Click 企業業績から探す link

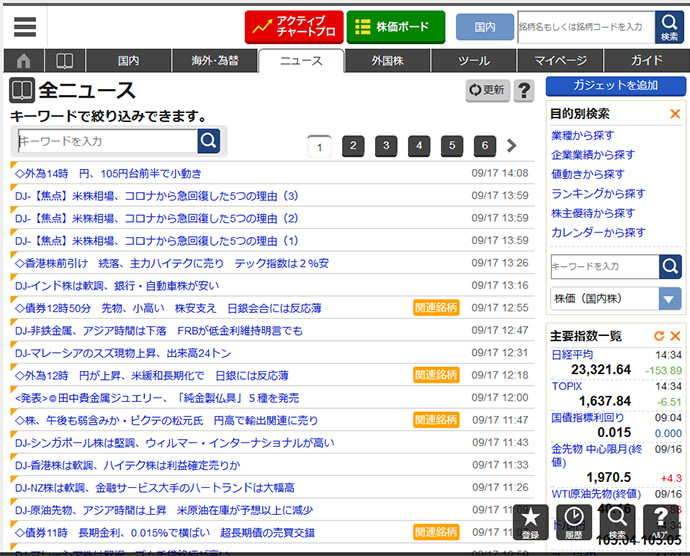[x=593, y=155]
